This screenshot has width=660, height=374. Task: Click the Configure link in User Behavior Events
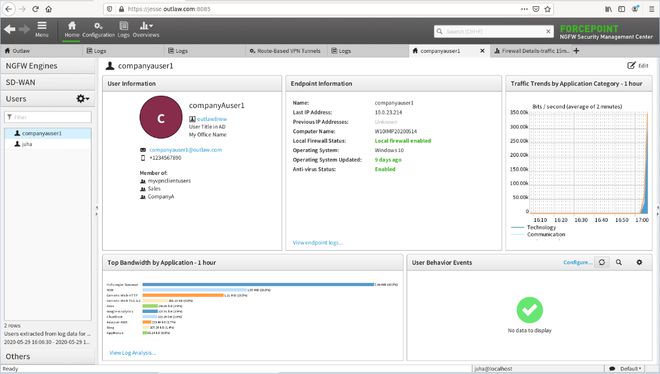tap(578, 262)
